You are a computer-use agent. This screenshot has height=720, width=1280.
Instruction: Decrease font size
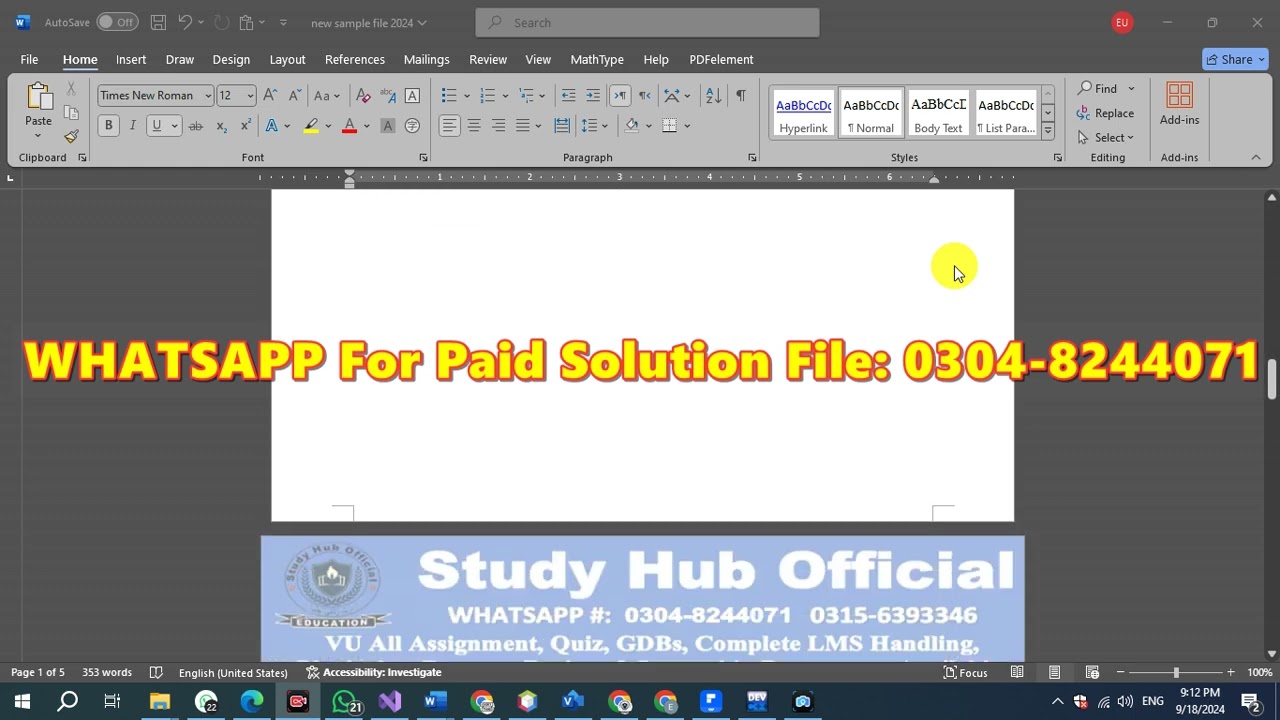coord(295,95)
